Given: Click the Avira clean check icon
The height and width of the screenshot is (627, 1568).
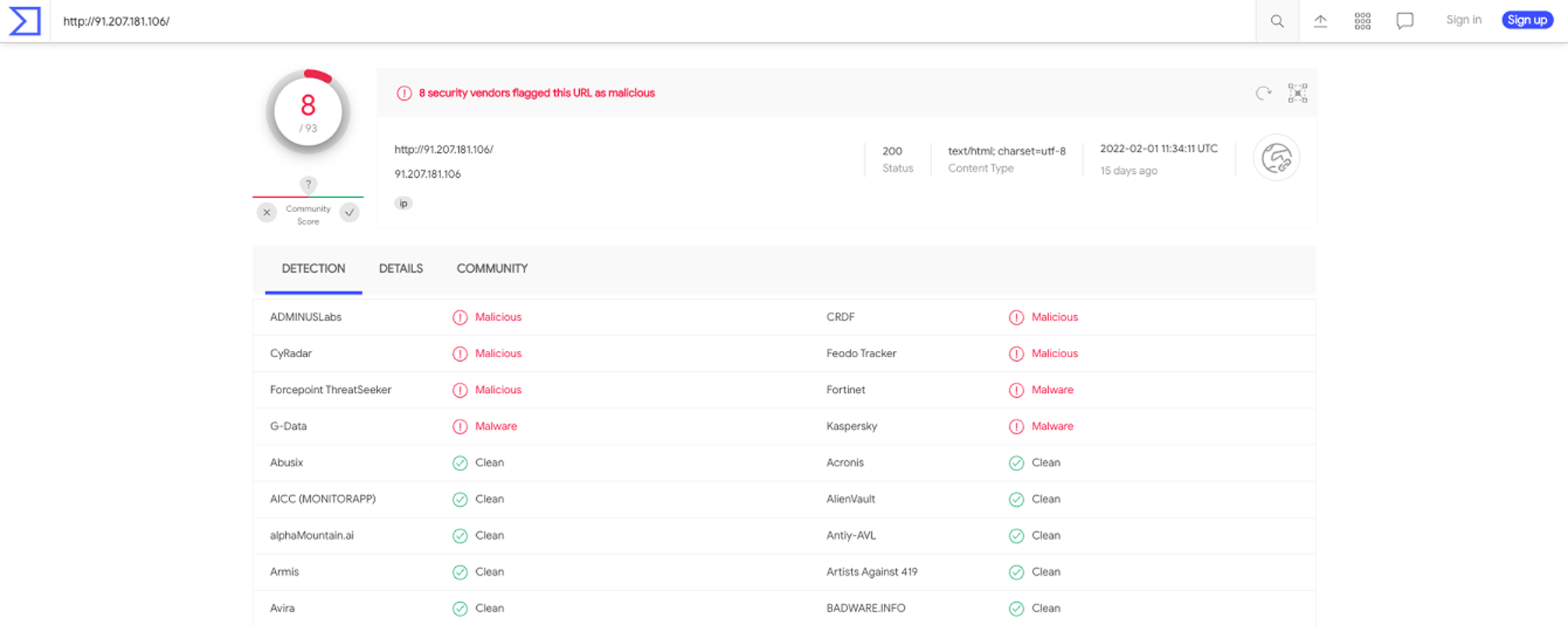Looking at the screenshot, I should [x=460, y=608].
